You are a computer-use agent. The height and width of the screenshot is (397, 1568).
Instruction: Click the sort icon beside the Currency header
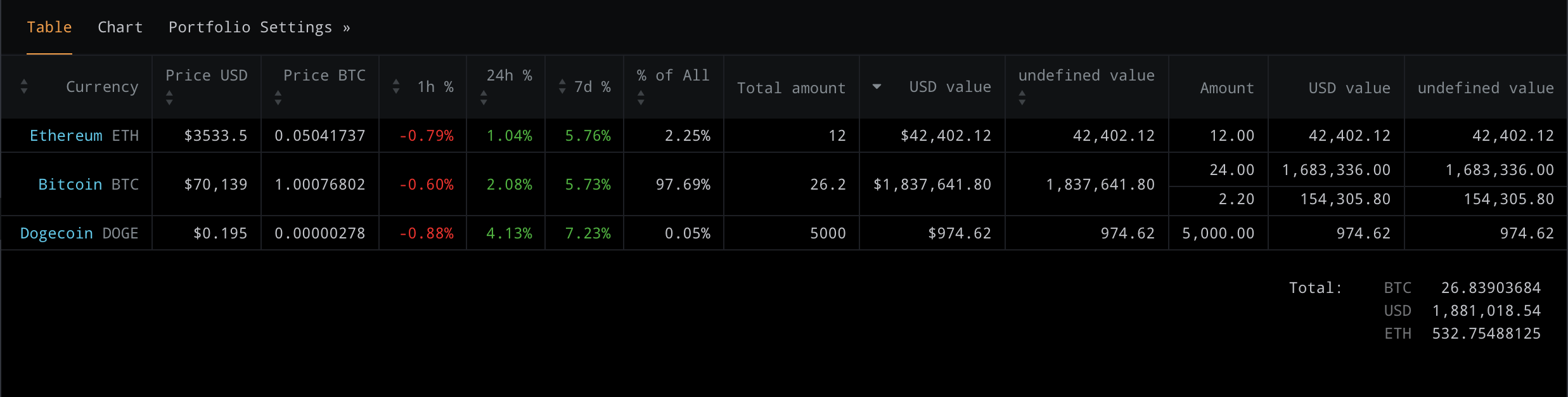(x=24, y=86)
